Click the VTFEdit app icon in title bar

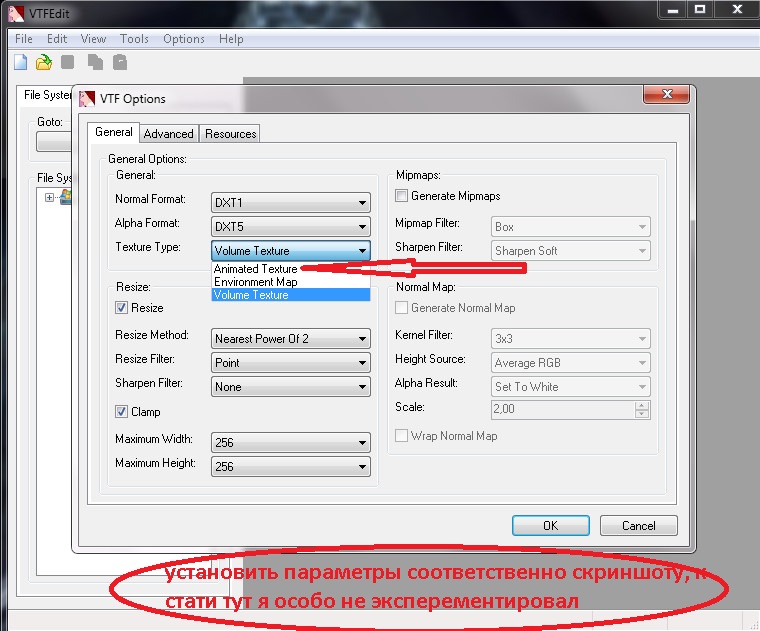[x=16, y=13]
